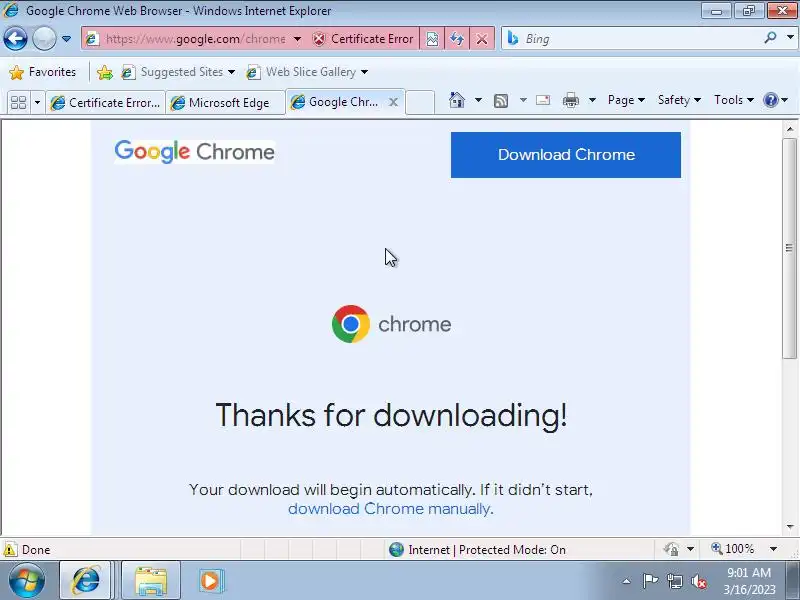Click the address bar URL field

[195, 39]
